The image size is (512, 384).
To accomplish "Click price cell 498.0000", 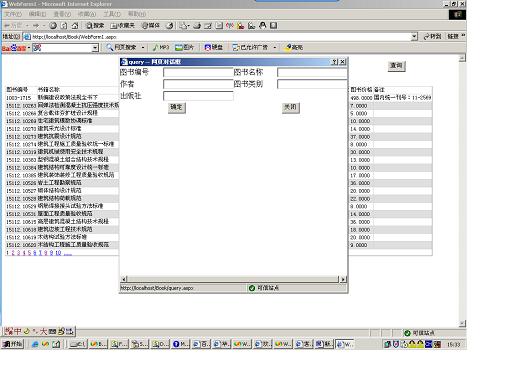I will click(361, 98).
